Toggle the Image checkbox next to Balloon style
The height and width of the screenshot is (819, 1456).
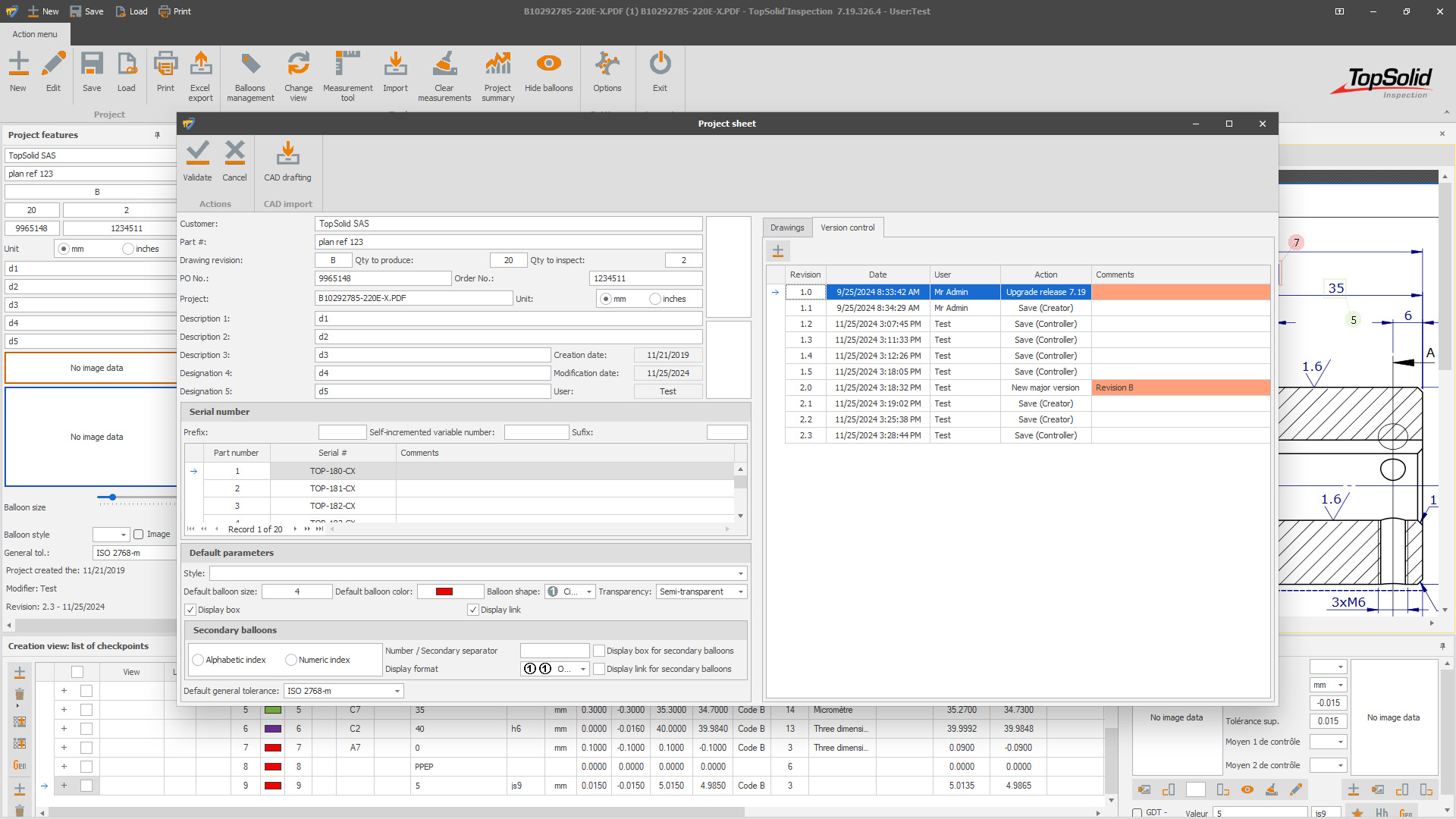click(139, 535)
